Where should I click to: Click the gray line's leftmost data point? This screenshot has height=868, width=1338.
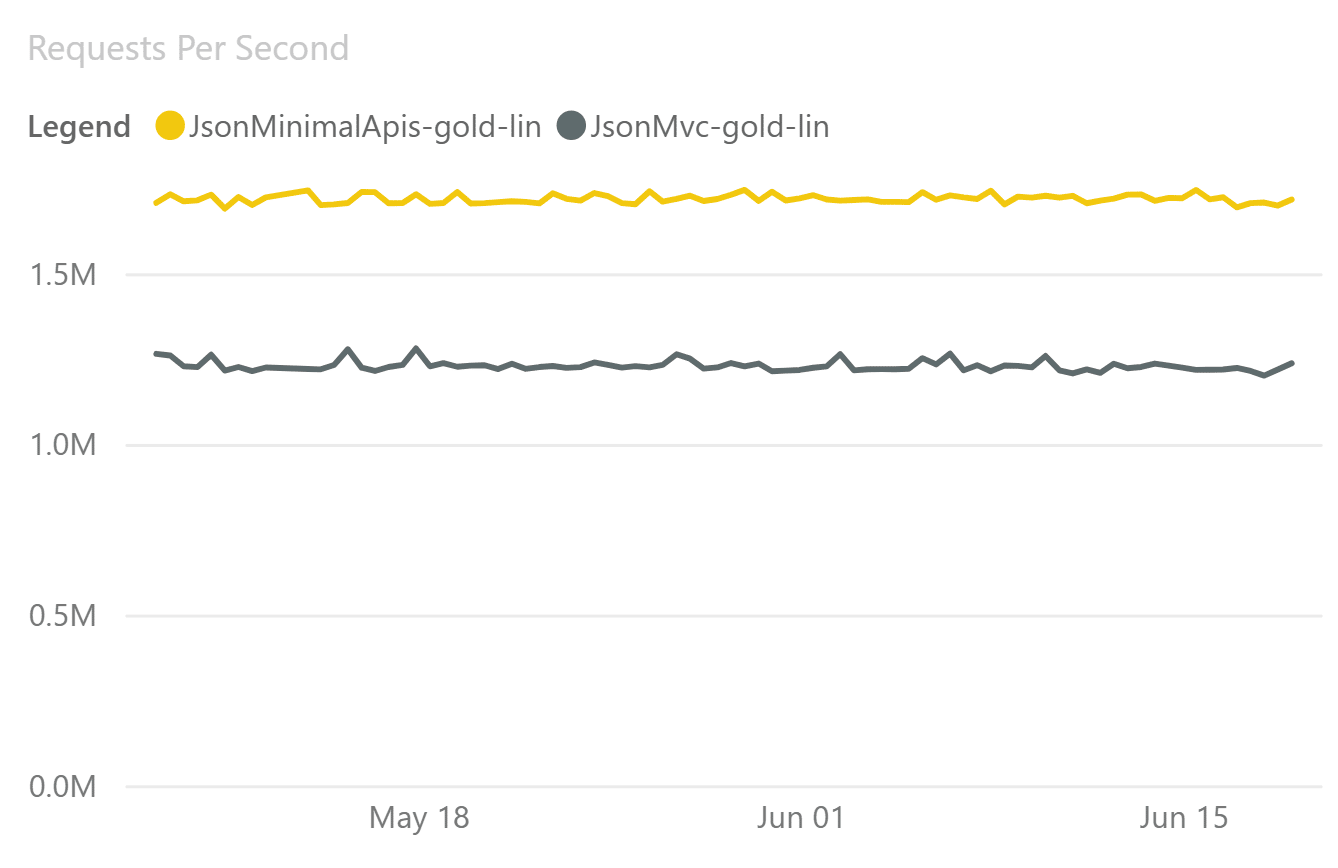(x=156, y=354)
